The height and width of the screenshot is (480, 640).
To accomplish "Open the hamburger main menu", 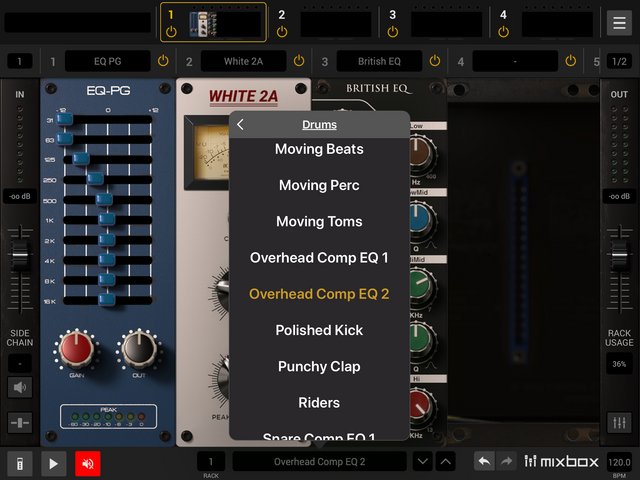I will click(619, 23).
